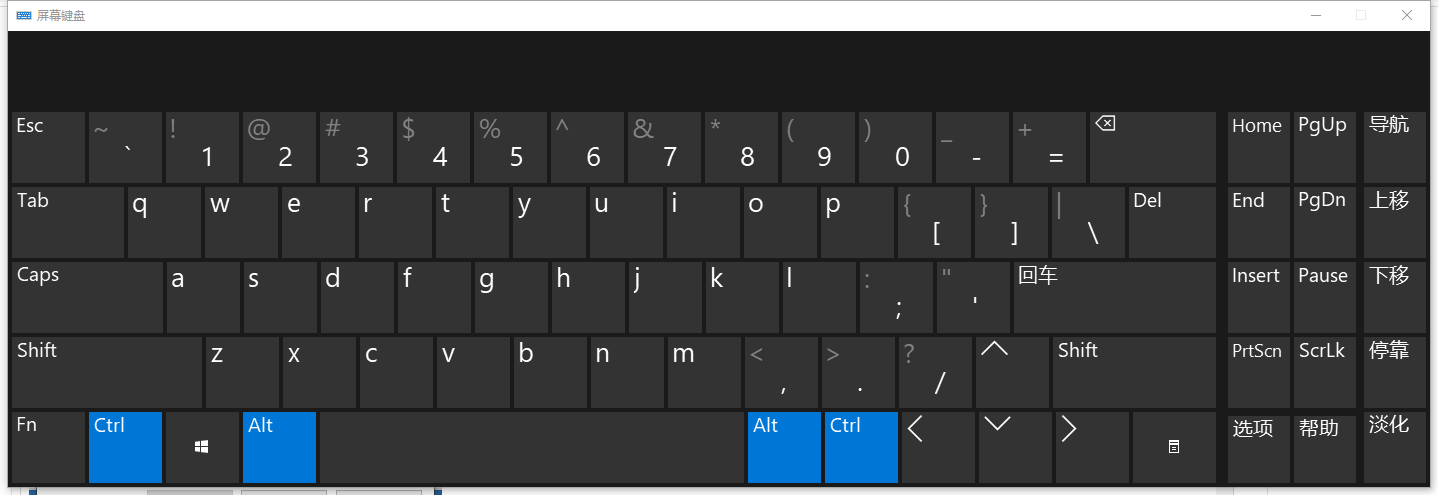Click the 帮助 help key
Screen dimensions: 1438x495
click(x=1324, y=447)
